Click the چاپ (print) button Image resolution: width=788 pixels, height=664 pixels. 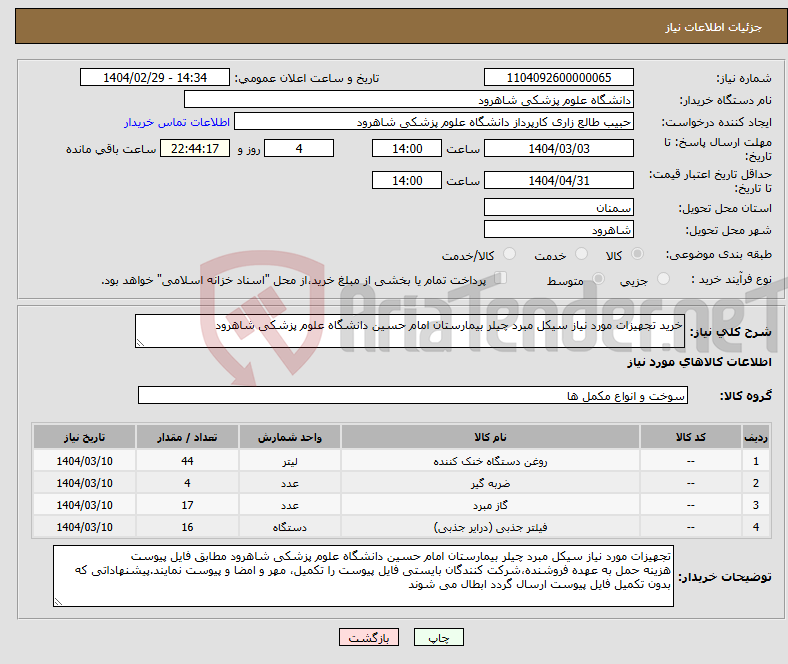point(438,637)
